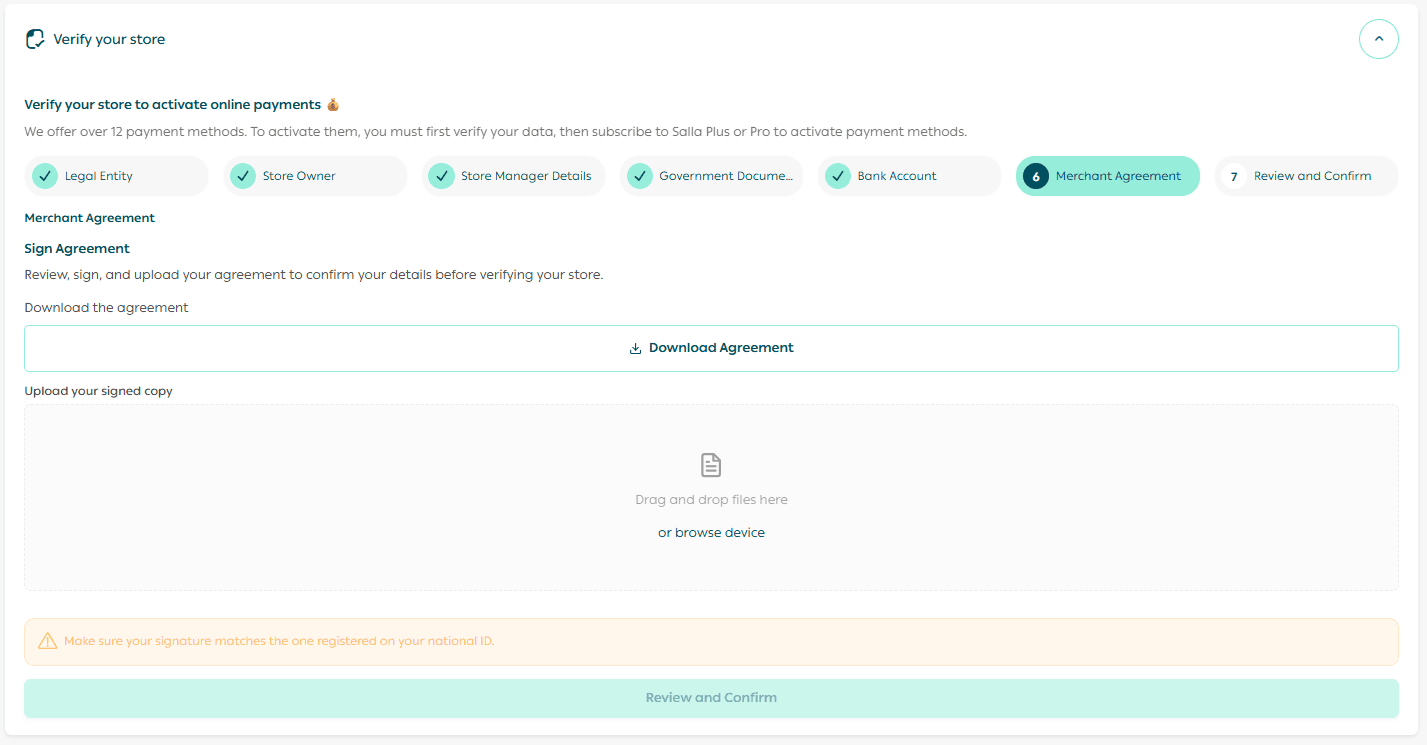Screen dimensions: 1427x745
Task: Click the warning triangle icon
Action: pyautogui.click(x=47, y=641)
